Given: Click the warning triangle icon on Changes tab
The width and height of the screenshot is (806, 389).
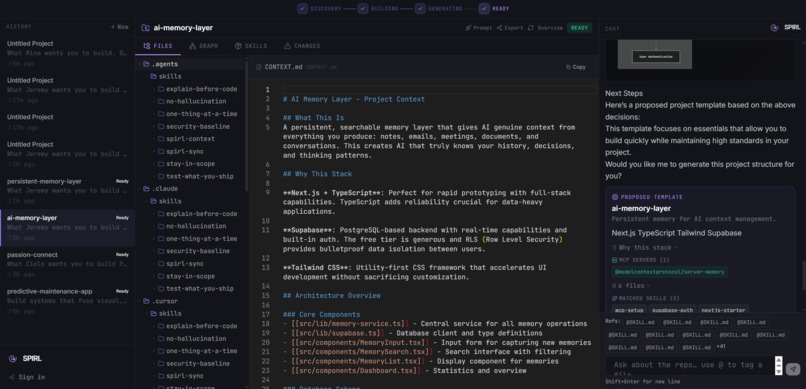Looking at the screenshot, I should 287,46.
